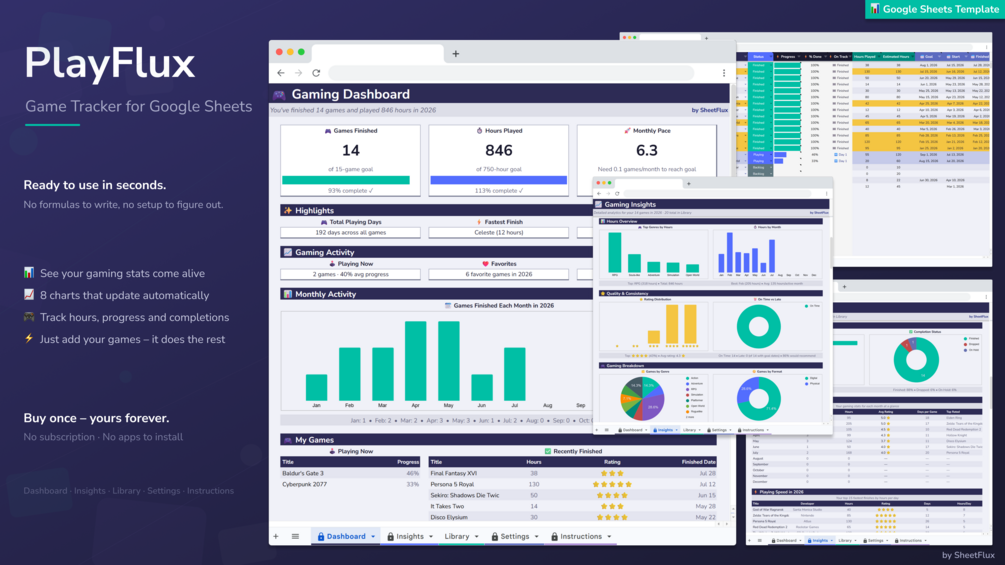Click the Fastest Finish flame icon
The image size is (1005, 565).
[479, 222]
